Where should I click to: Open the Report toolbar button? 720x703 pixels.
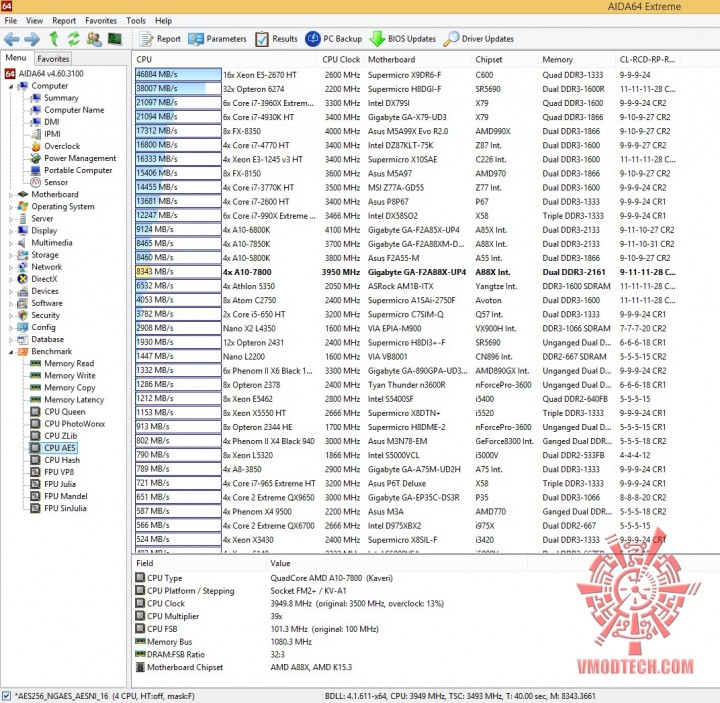click(x=160, y=39)
